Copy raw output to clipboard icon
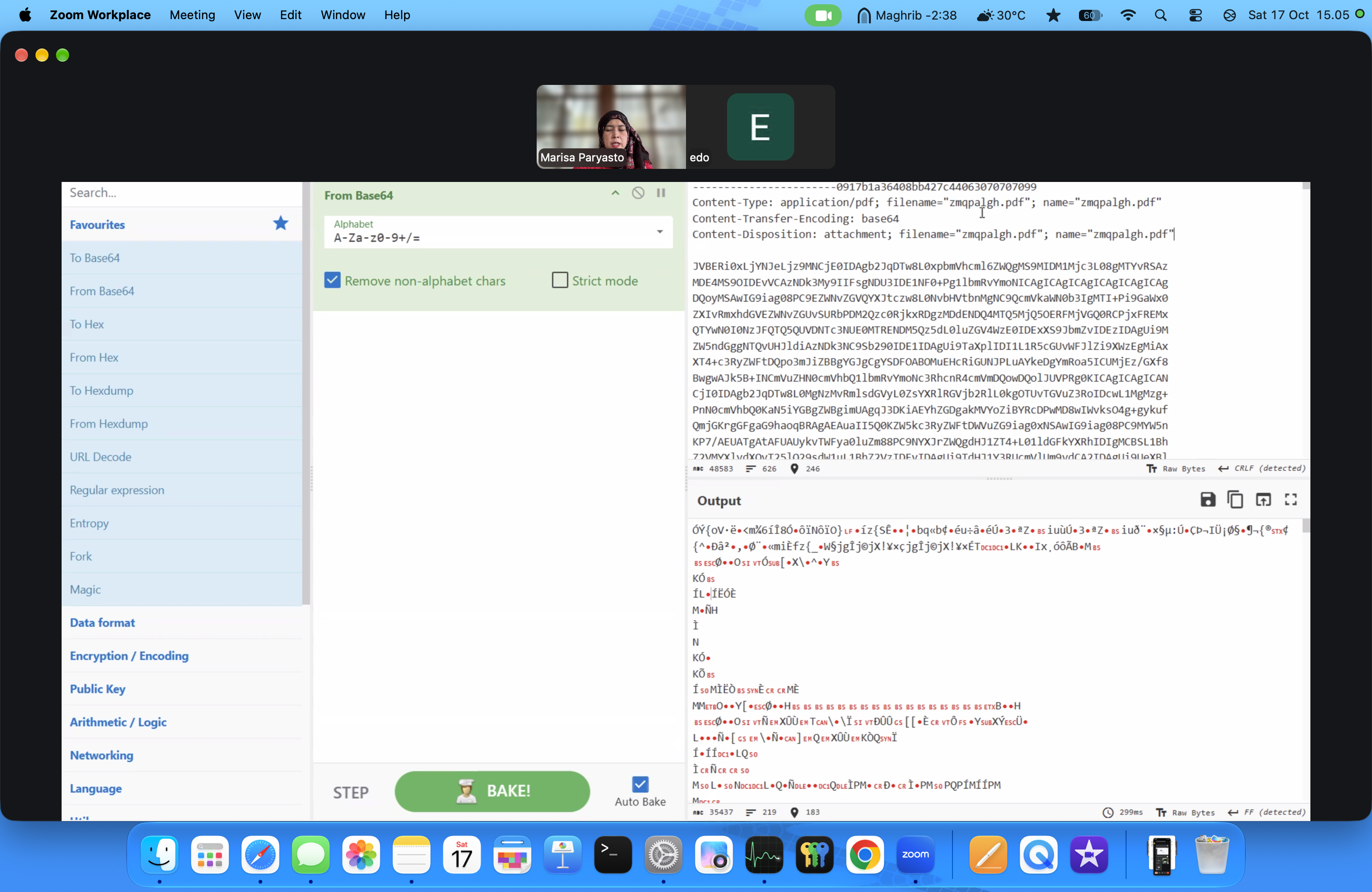Viewport: 1372px width, 892px height. (1235, 500)
